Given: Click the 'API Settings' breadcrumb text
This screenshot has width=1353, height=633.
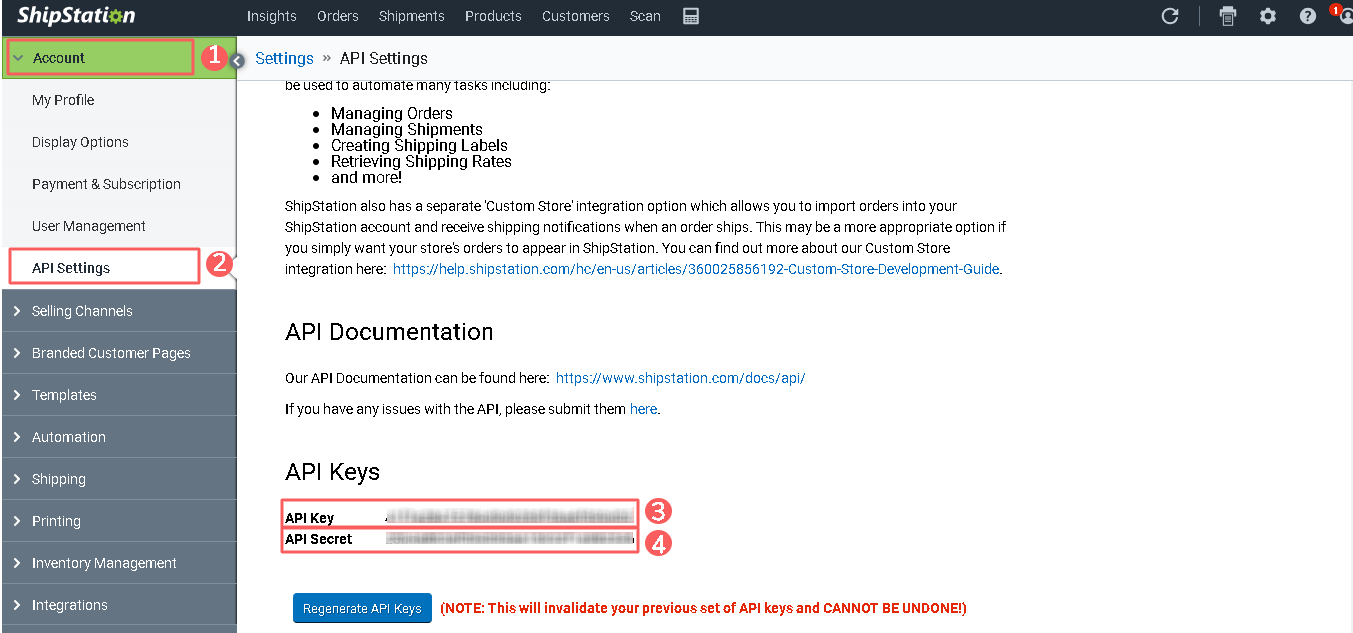Looking at the screenshot, I should pos(384,58).
